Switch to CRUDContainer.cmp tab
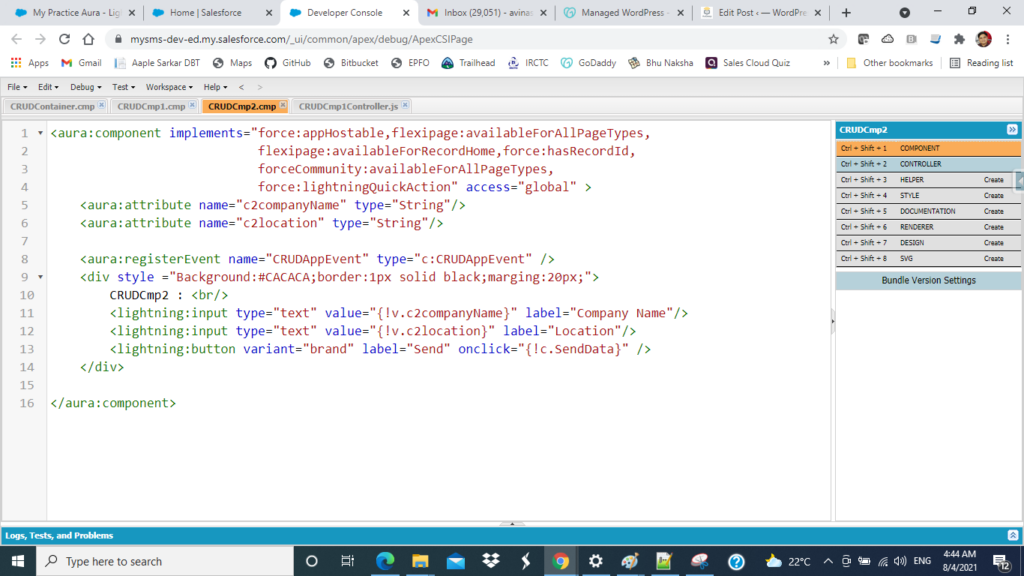 point(52,106)
